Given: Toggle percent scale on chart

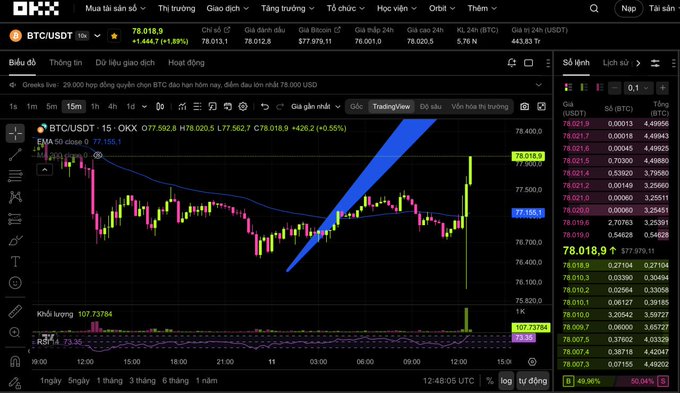Looking at the screenshot, I should pos(490,381).
